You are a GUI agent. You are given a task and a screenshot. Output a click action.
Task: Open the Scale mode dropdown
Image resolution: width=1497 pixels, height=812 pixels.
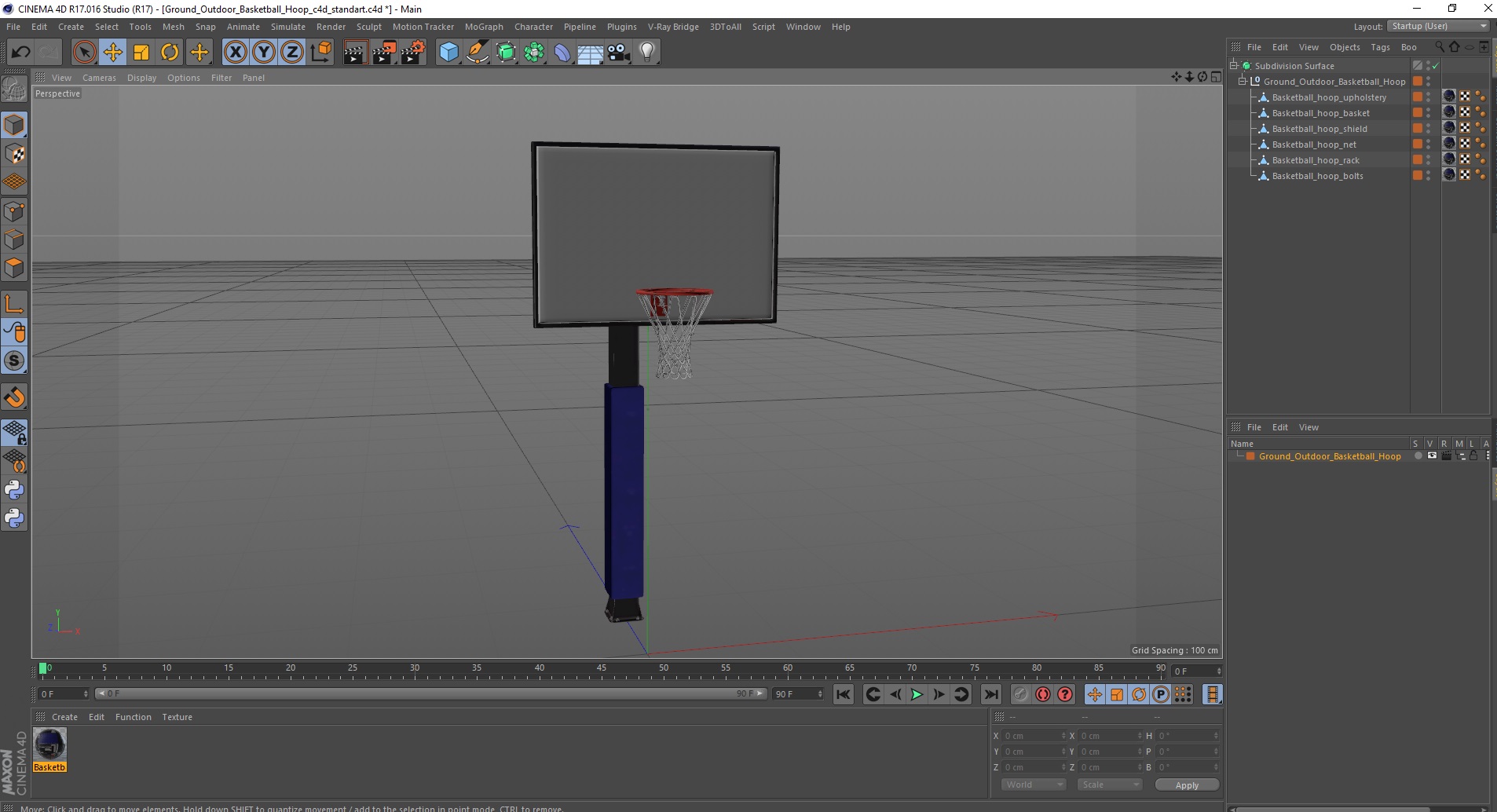coord(1109,785)
